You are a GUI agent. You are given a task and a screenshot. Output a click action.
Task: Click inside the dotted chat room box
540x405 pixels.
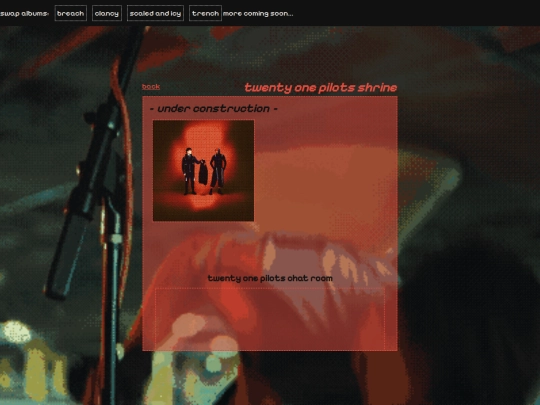click(x=270, y=319)
